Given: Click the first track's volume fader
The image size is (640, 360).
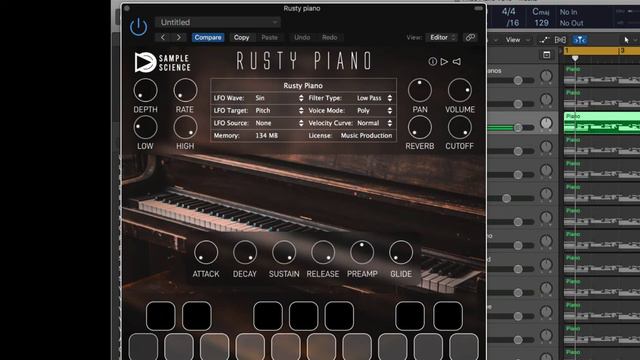Looking at the screenshot, I should coord(518,80).
